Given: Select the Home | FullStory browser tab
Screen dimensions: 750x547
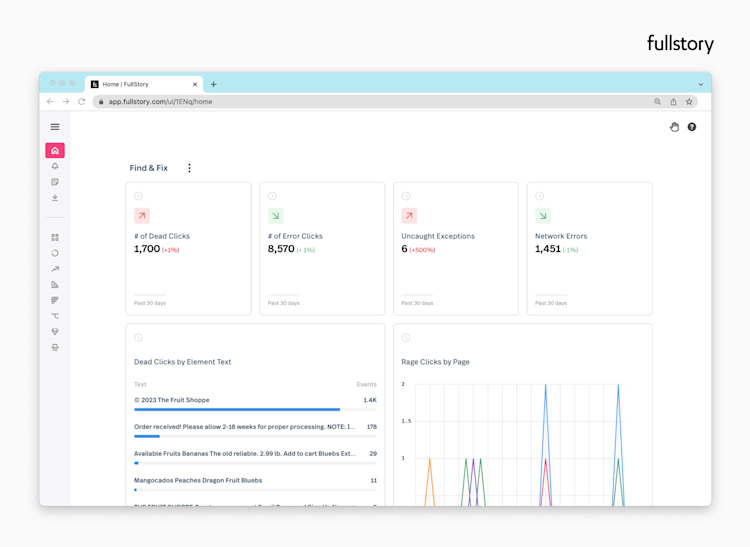Looking at the screenshot, I should click(x=143, y=84).
